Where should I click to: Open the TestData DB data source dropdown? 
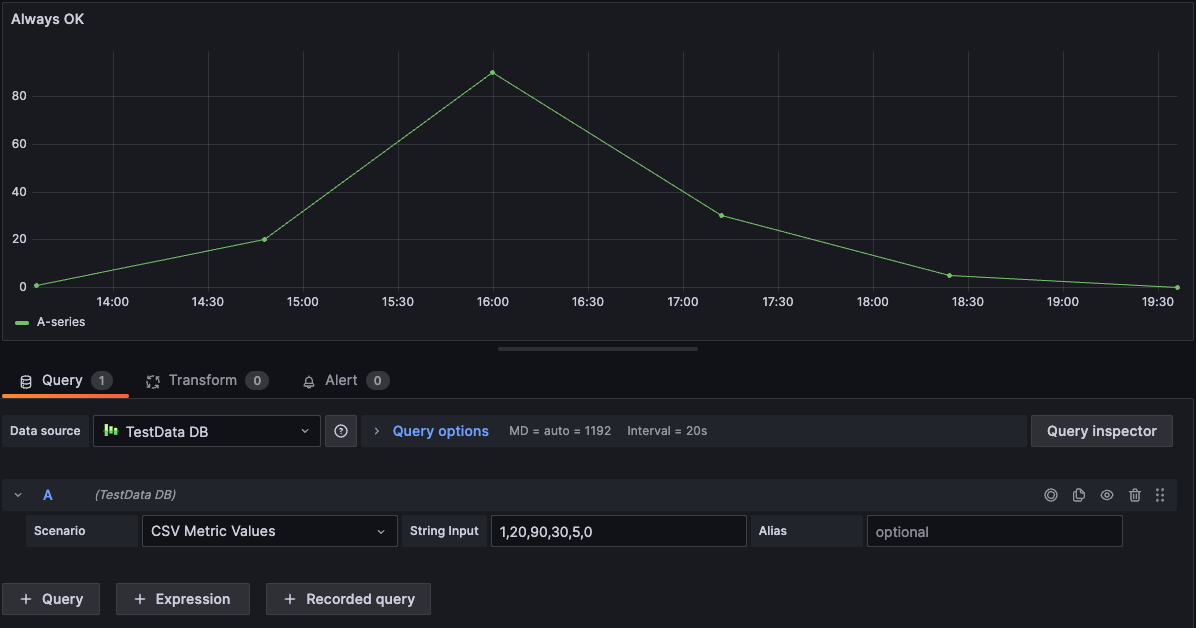tap(206, 430)
